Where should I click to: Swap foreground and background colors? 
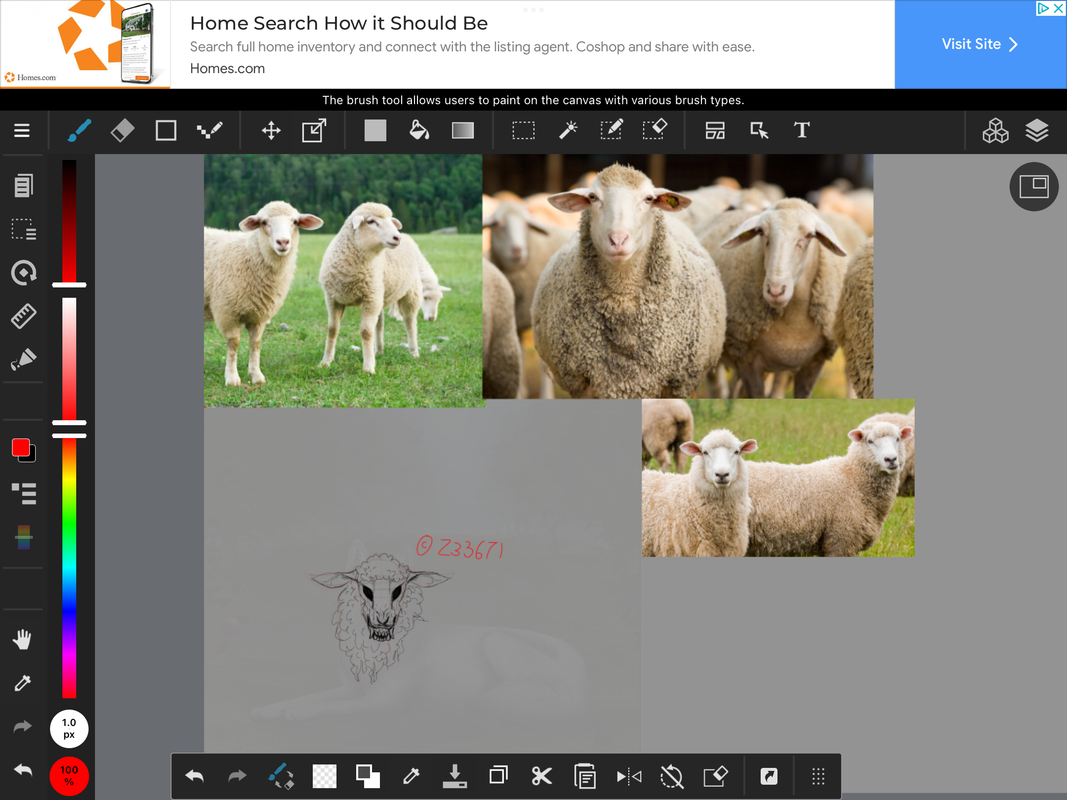[x=368, y=776]
